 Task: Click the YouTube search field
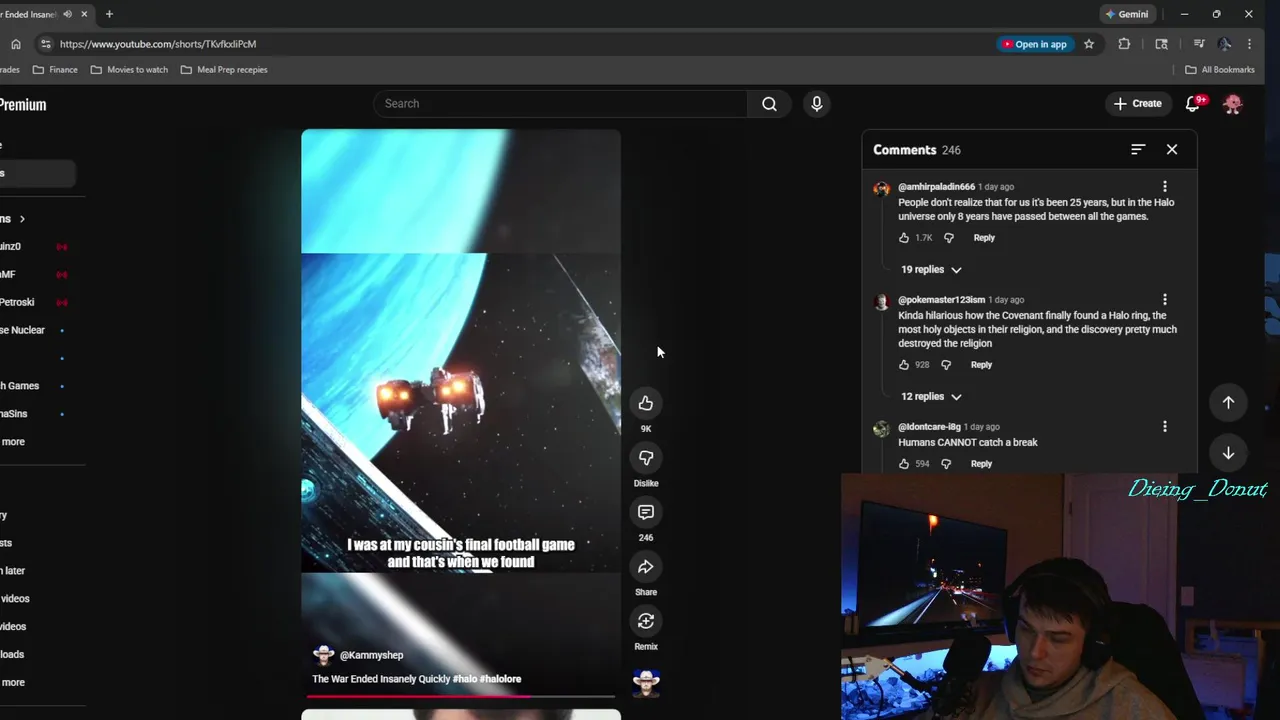(x=560, y=104)
